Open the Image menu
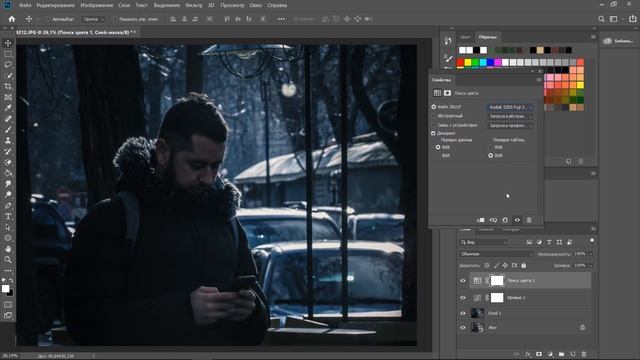Screen dimensions: 640x360 (x=97, y=5)
